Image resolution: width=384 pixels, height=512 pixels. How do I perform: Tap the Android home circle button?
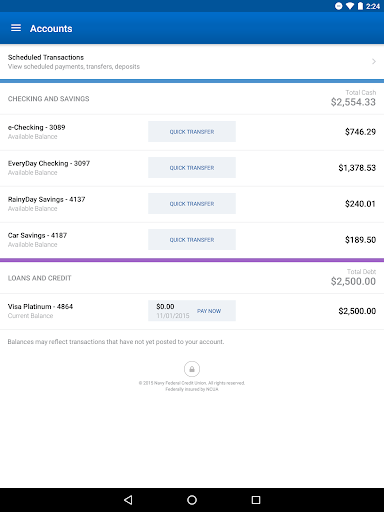coord(192,500)
